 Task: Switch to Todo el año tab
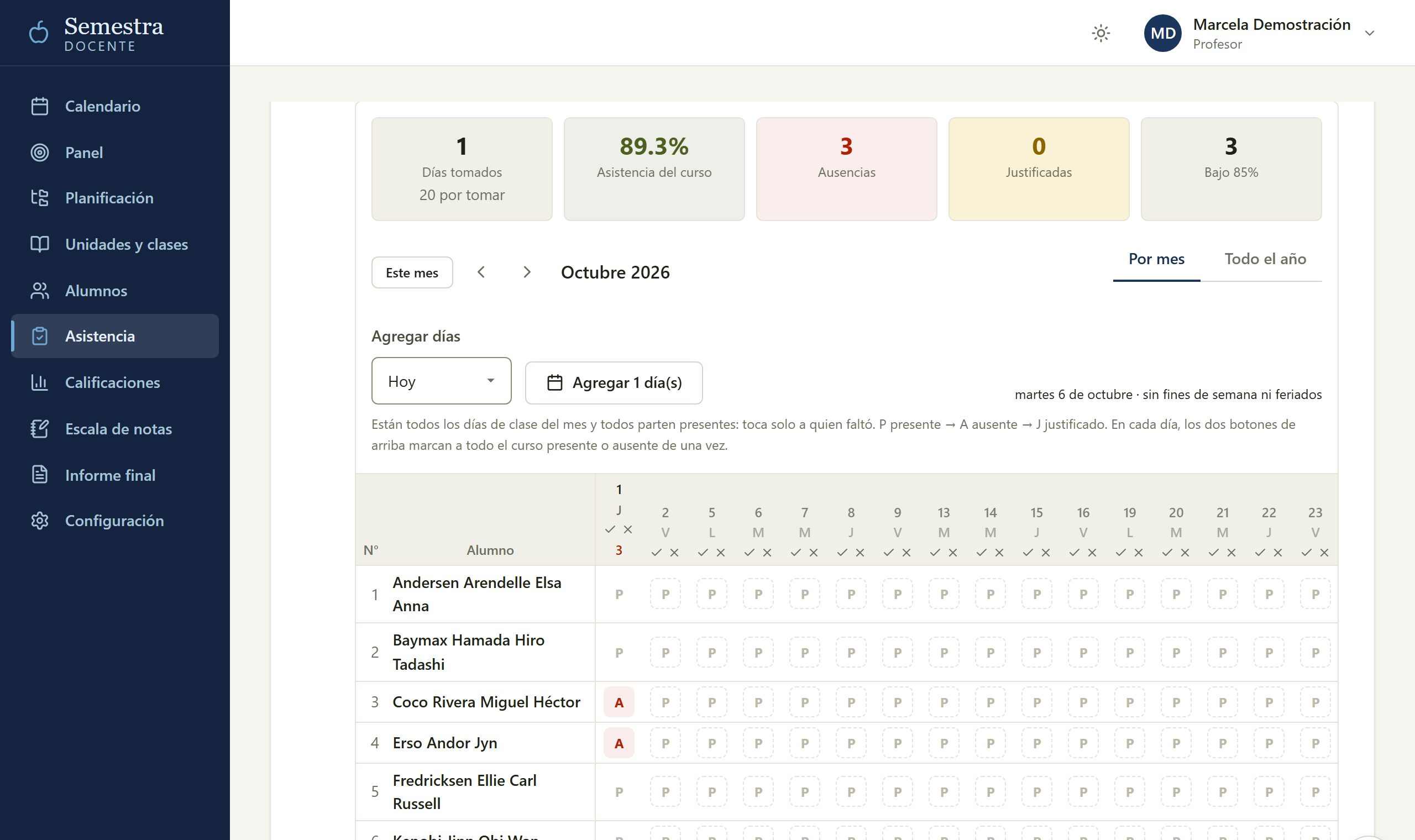pyautogui.click(x=1265, y=259)
